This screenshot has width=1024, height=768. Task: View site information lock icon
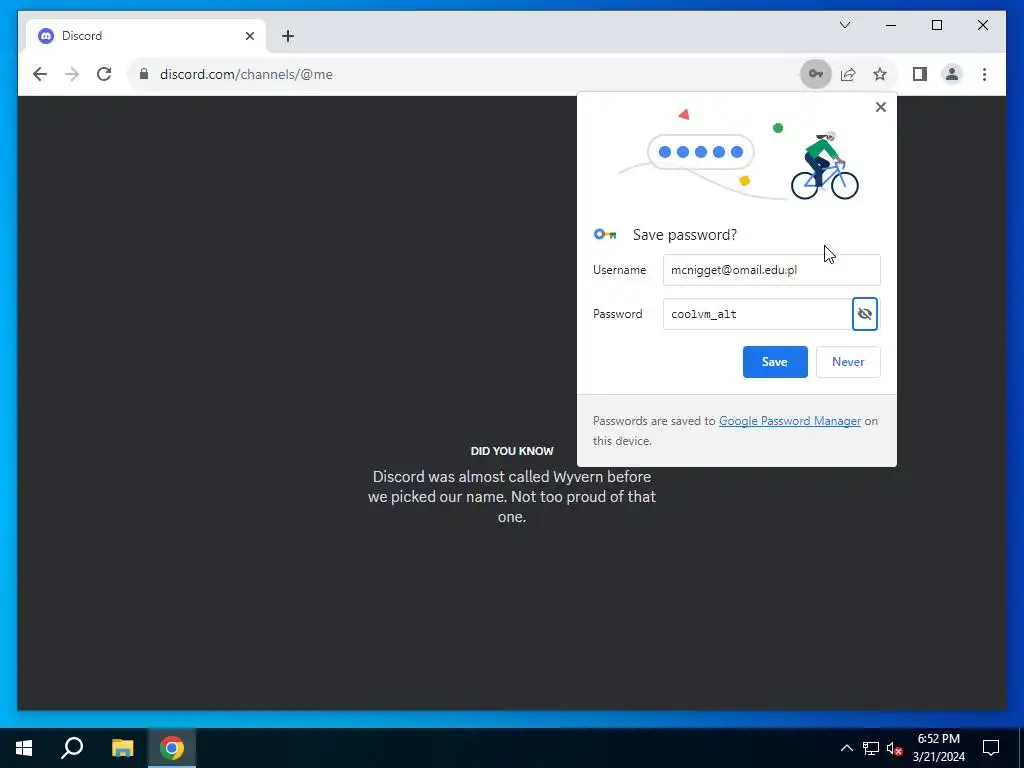(144, 74)
